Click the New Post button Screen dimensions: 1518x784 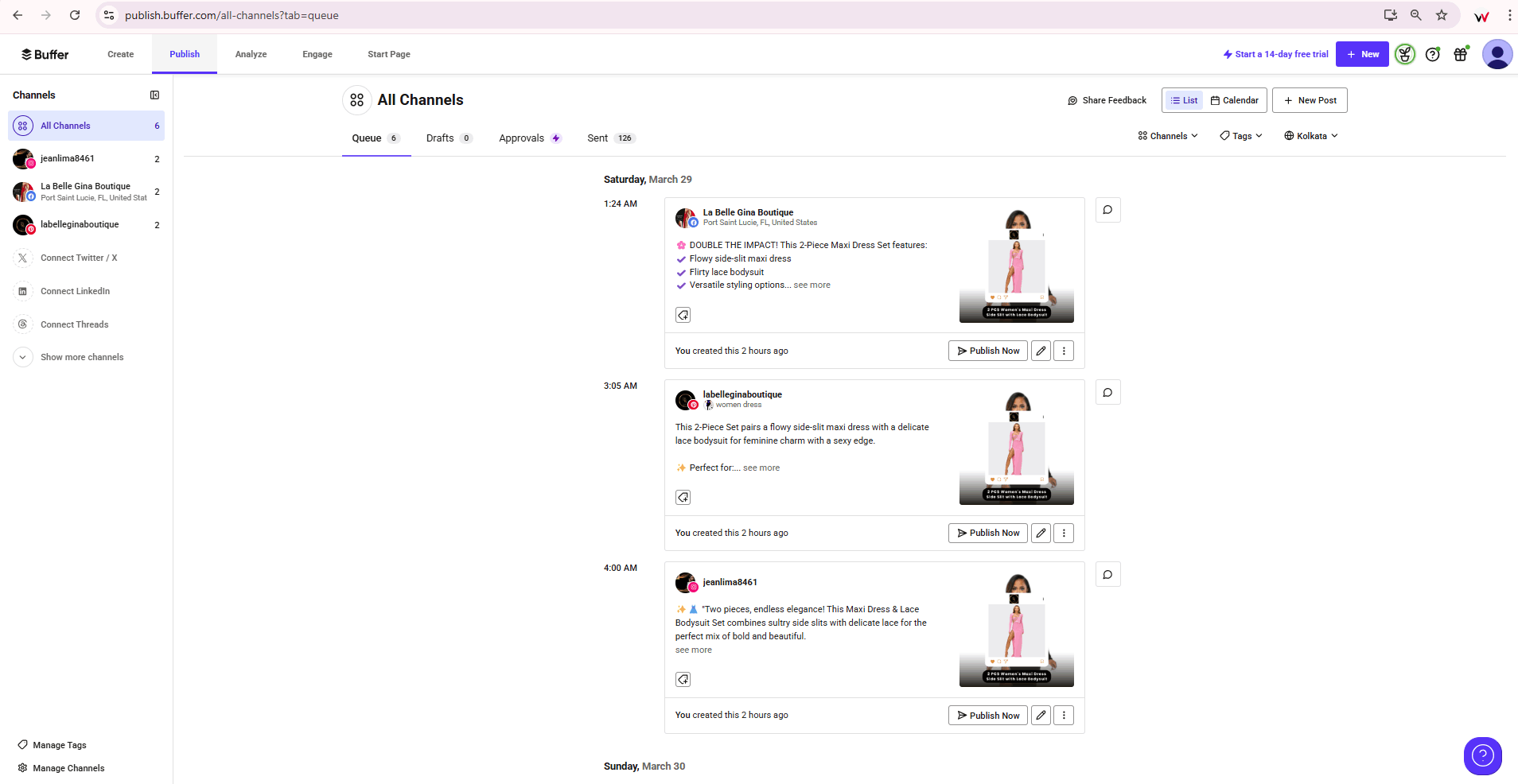point(1310,100)
